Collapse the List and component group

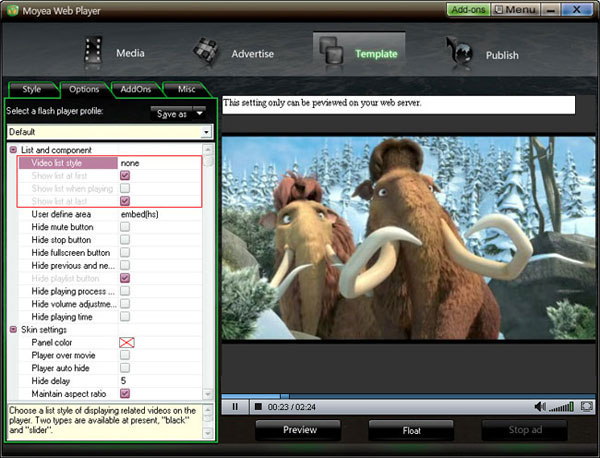coord(13,150)
